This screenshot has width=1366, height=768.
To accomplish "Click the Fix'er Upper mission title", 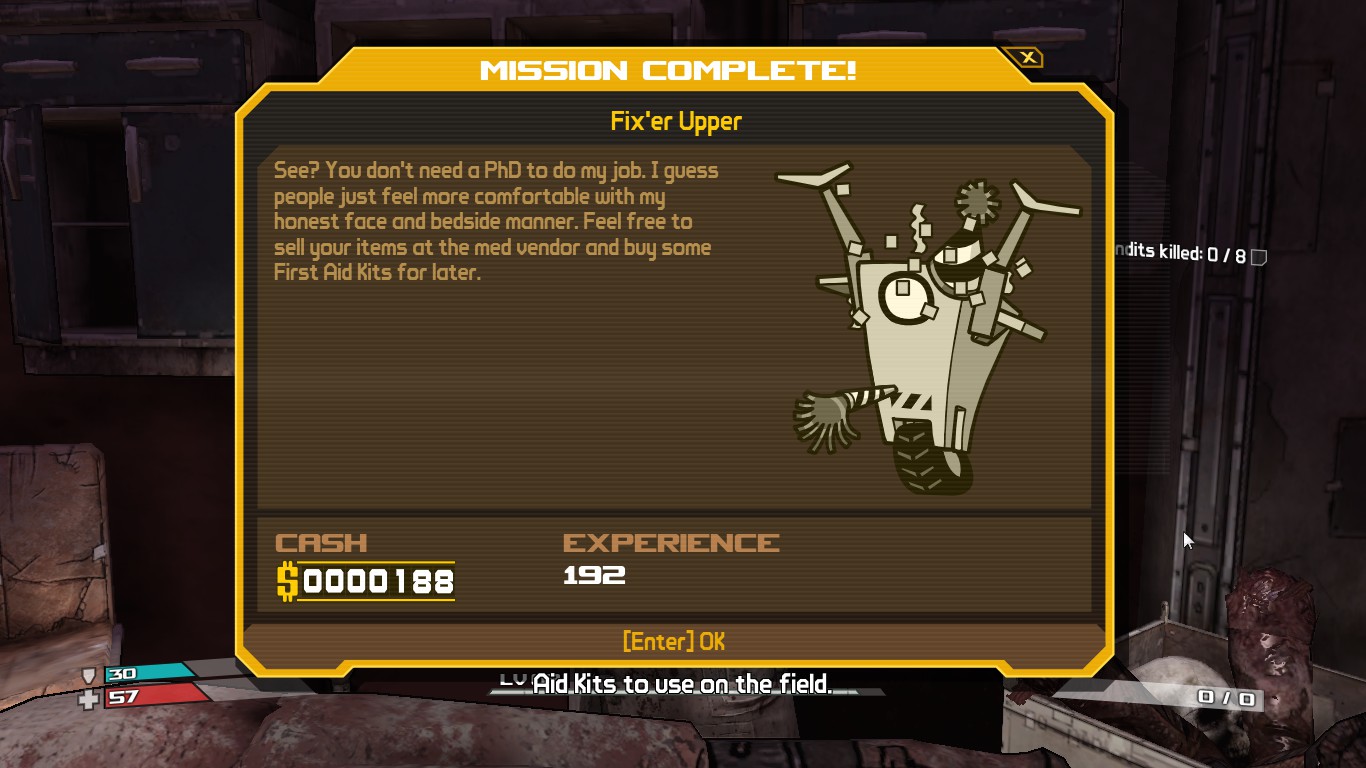I will 676,122.
